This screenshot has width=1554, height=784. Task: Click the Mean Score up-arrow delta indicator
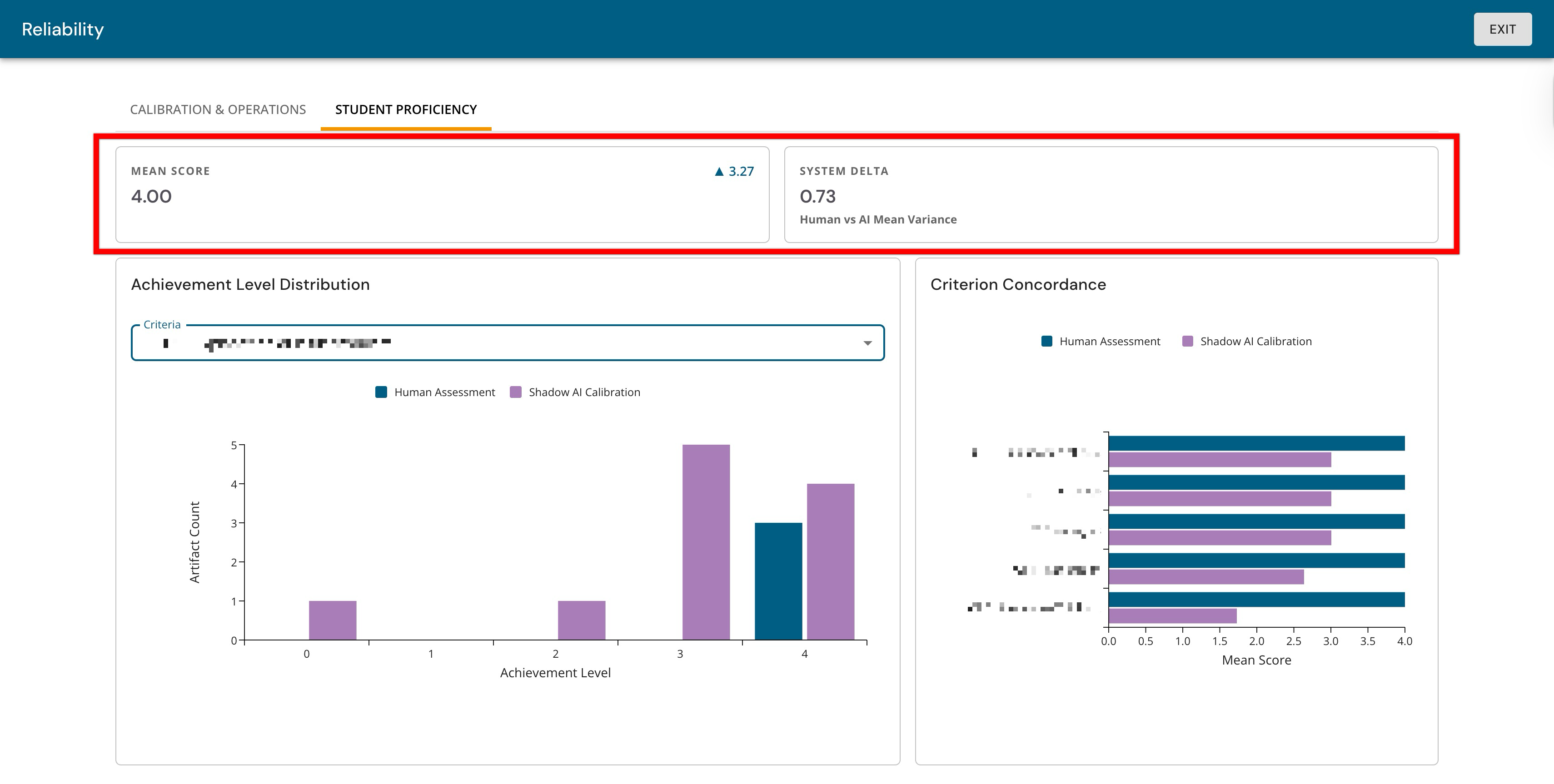point(734,171)
